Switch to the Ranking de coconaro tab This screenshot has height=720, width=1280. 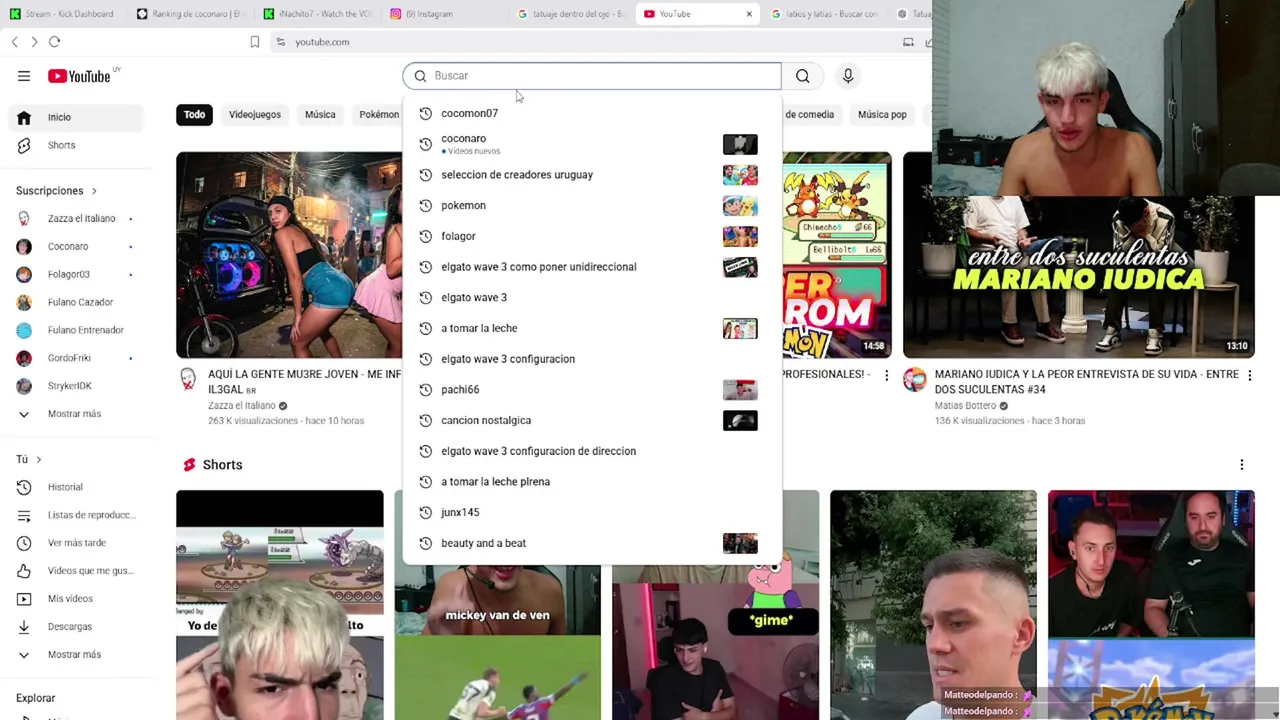click(190, 14)
